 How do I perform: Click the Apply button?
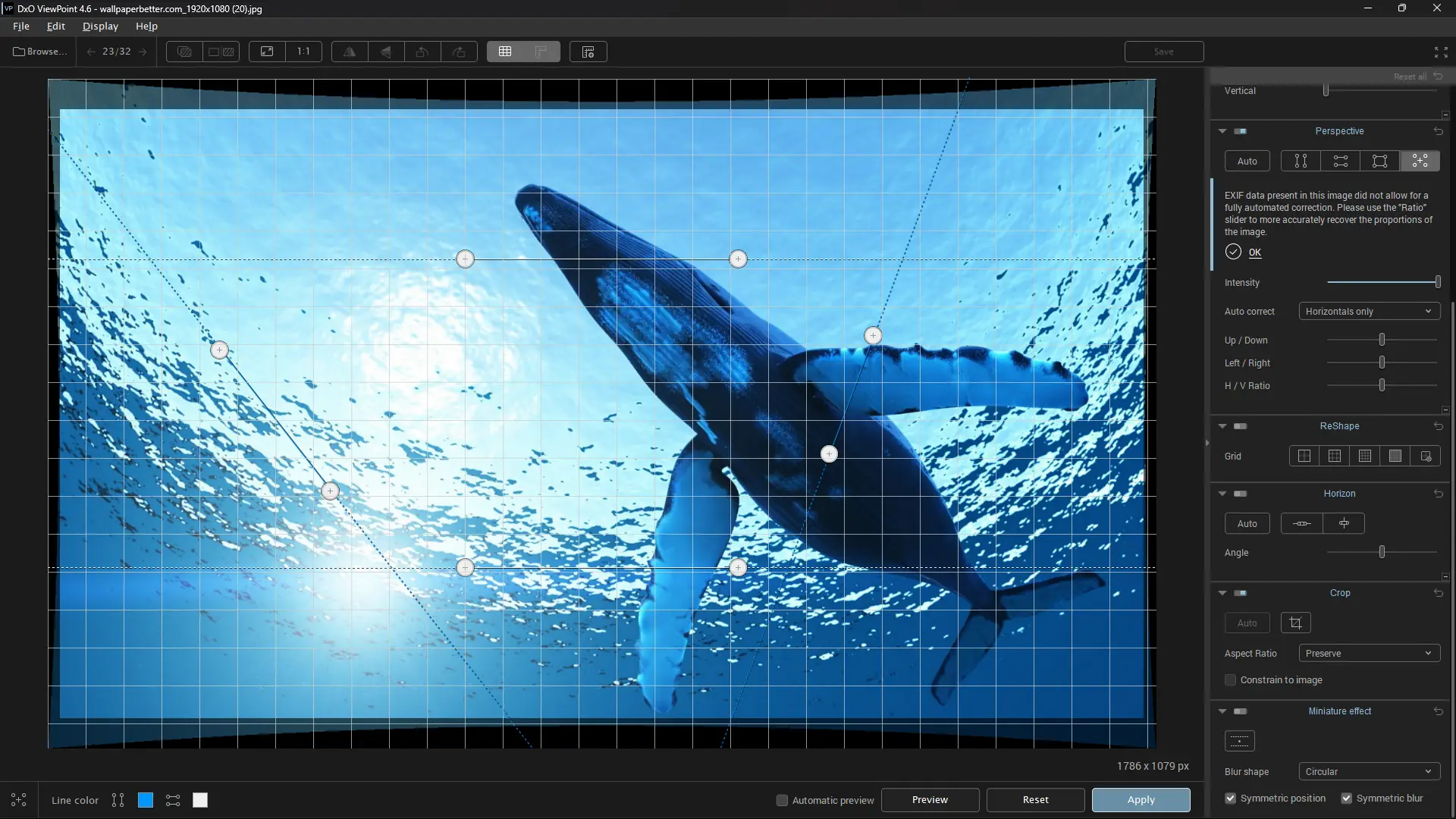1141,799
